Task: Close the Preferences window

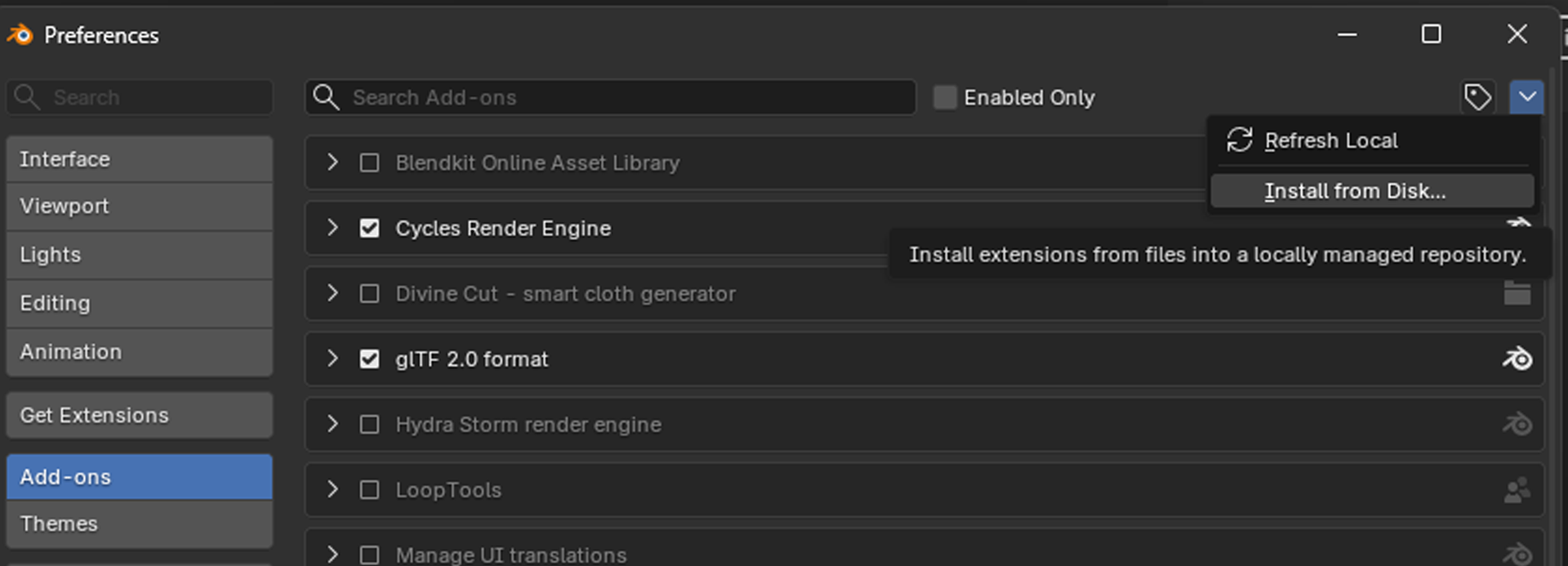Action: (1517, 34)
